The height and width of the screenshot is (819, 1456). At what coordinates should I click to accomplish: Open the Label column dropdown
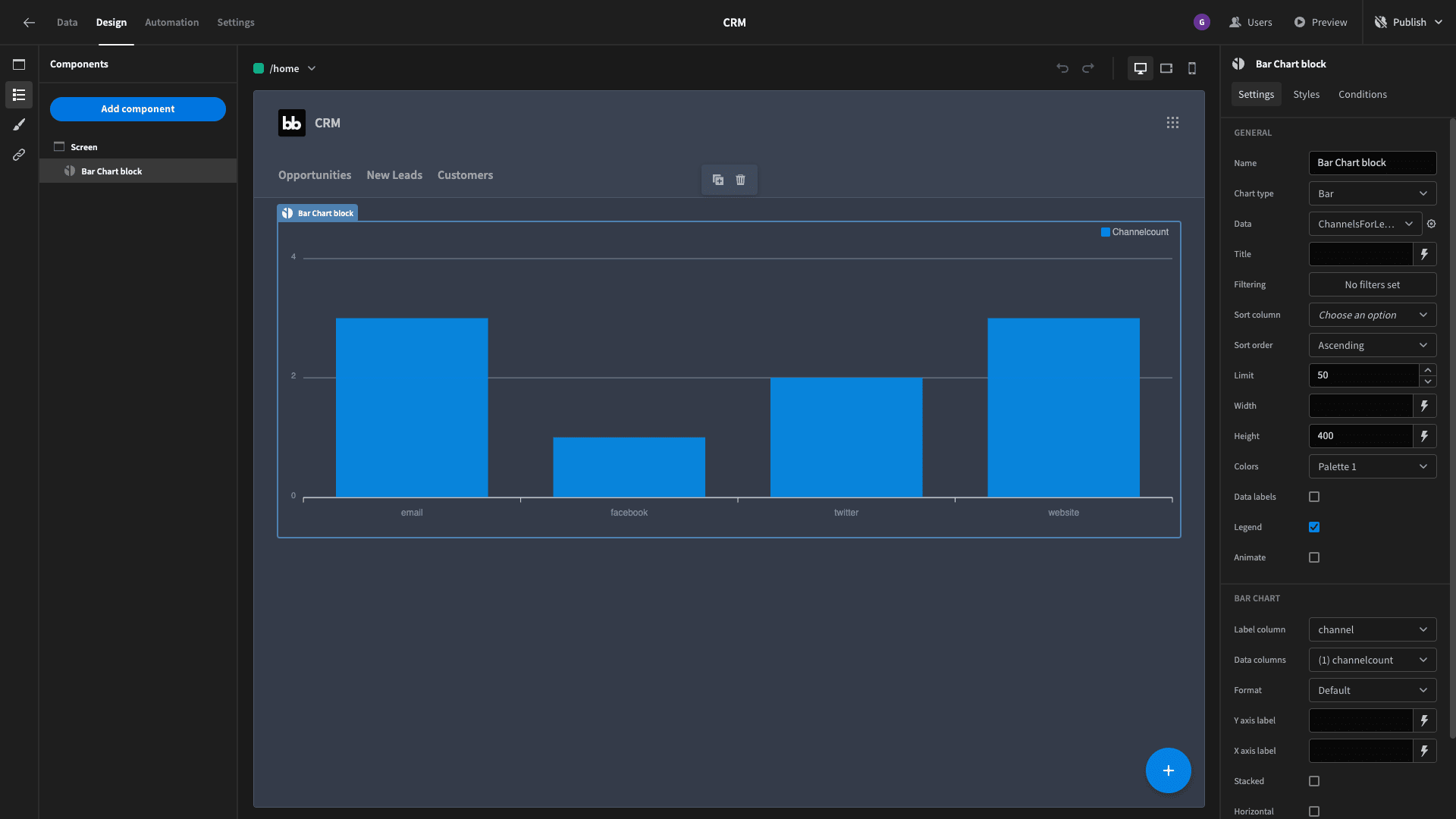pyautogui.click(x=1373, y=629)
